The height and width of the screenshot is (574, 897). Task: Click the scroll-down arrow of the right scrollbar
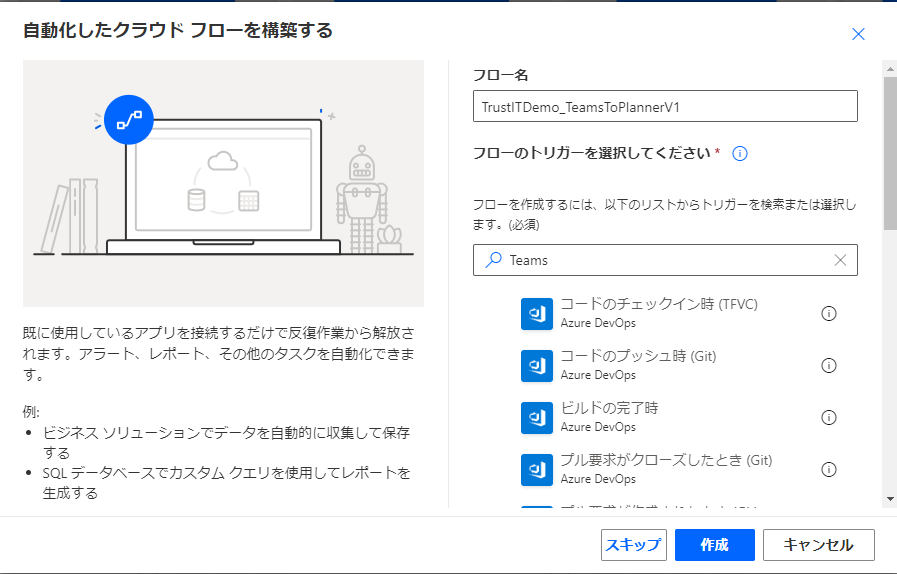(890, 499)
